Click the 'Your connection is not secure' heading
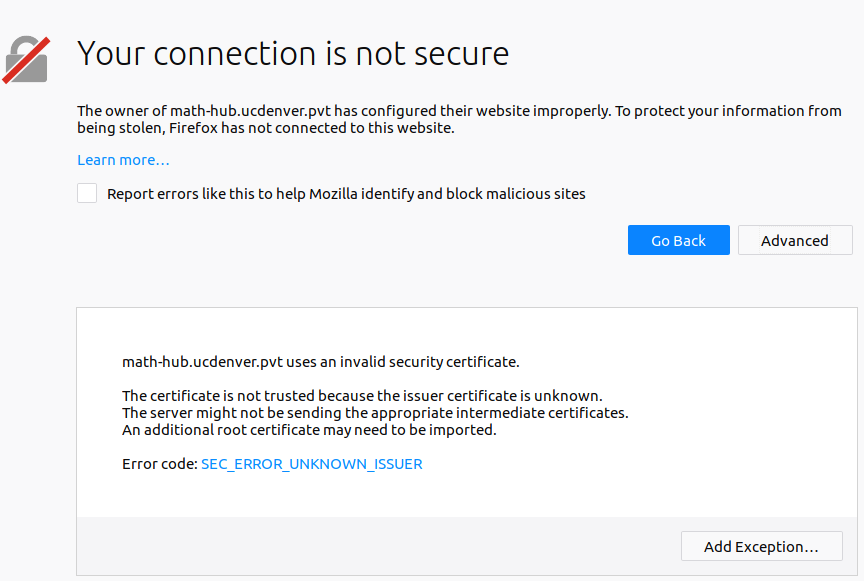 click(293, 53)
